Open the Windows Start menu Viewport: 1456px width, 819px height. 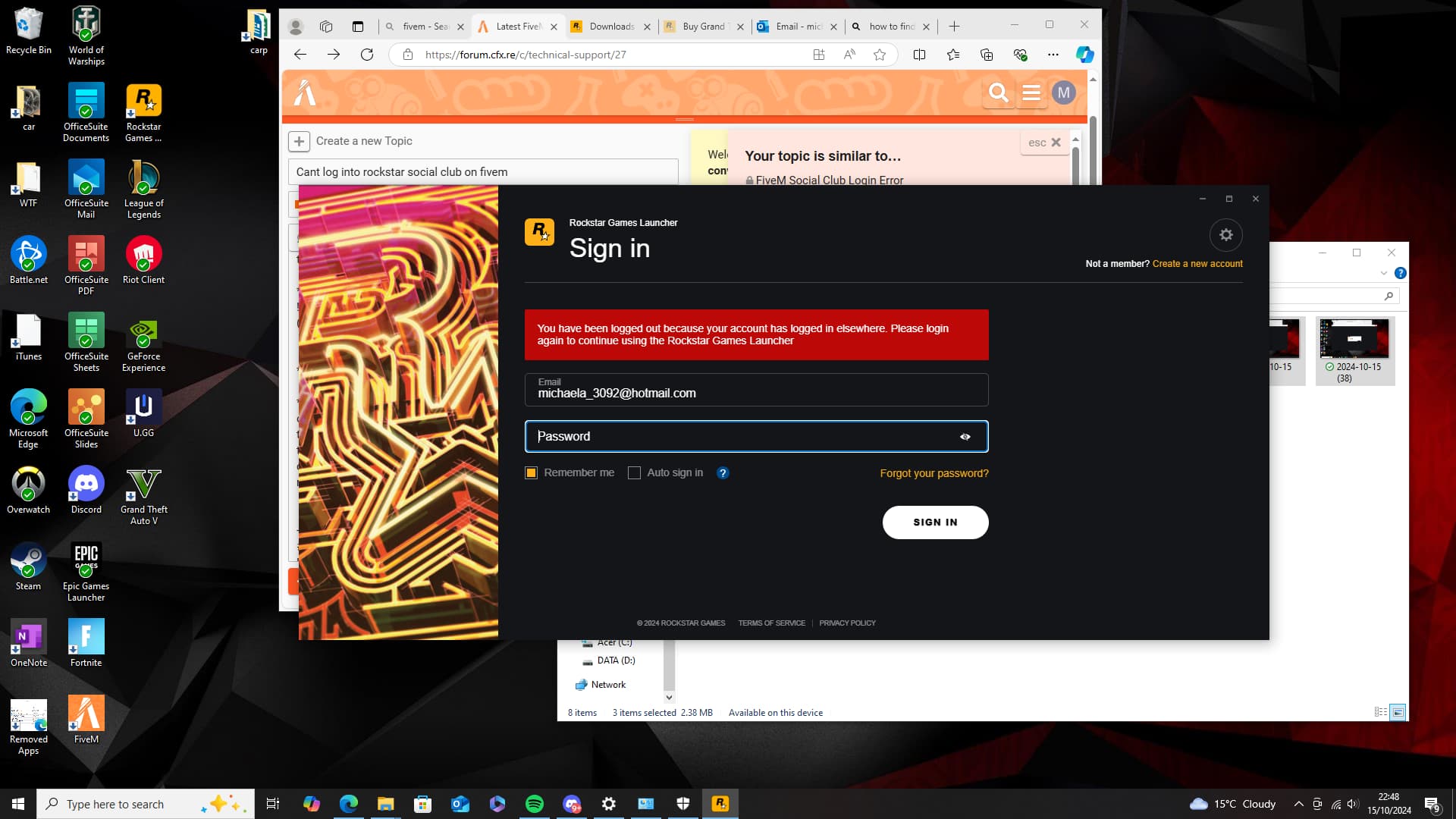18,804
